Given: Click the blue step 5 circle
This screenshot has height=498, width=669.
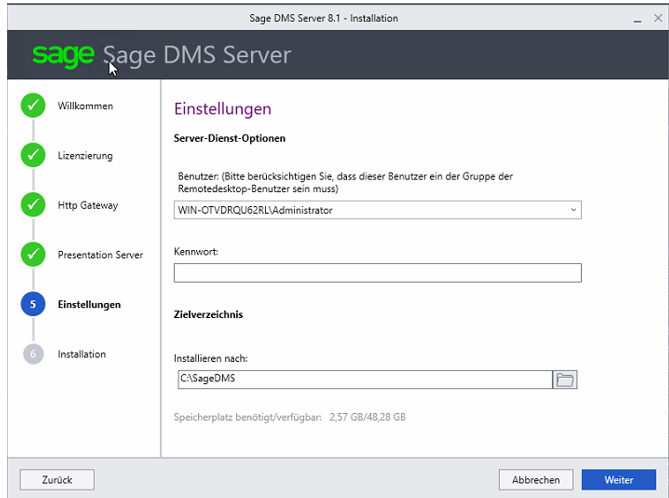Looking at the screenshot, I should (33, 305).
